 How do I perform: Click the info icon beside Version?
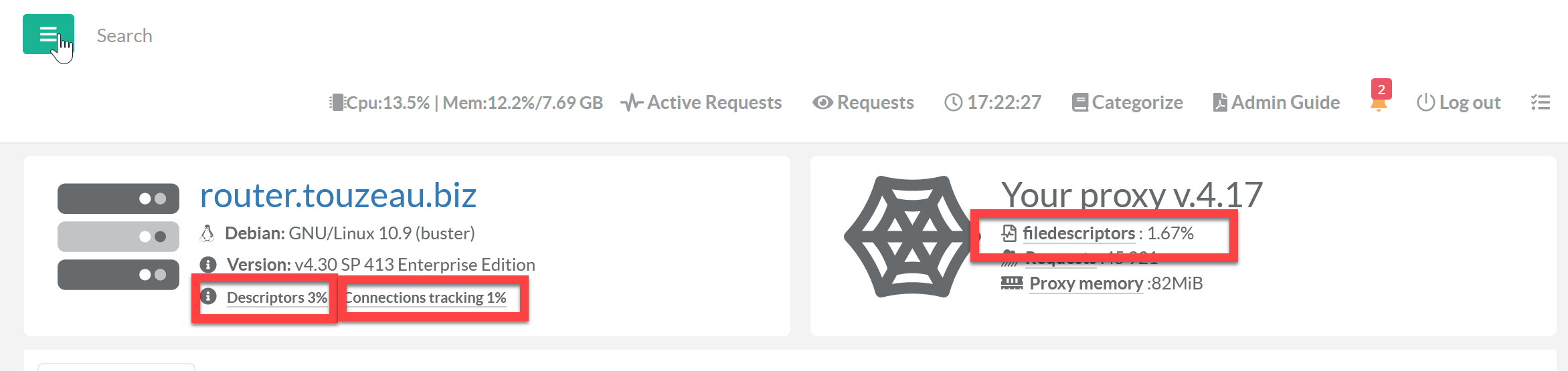click(208, 265)
